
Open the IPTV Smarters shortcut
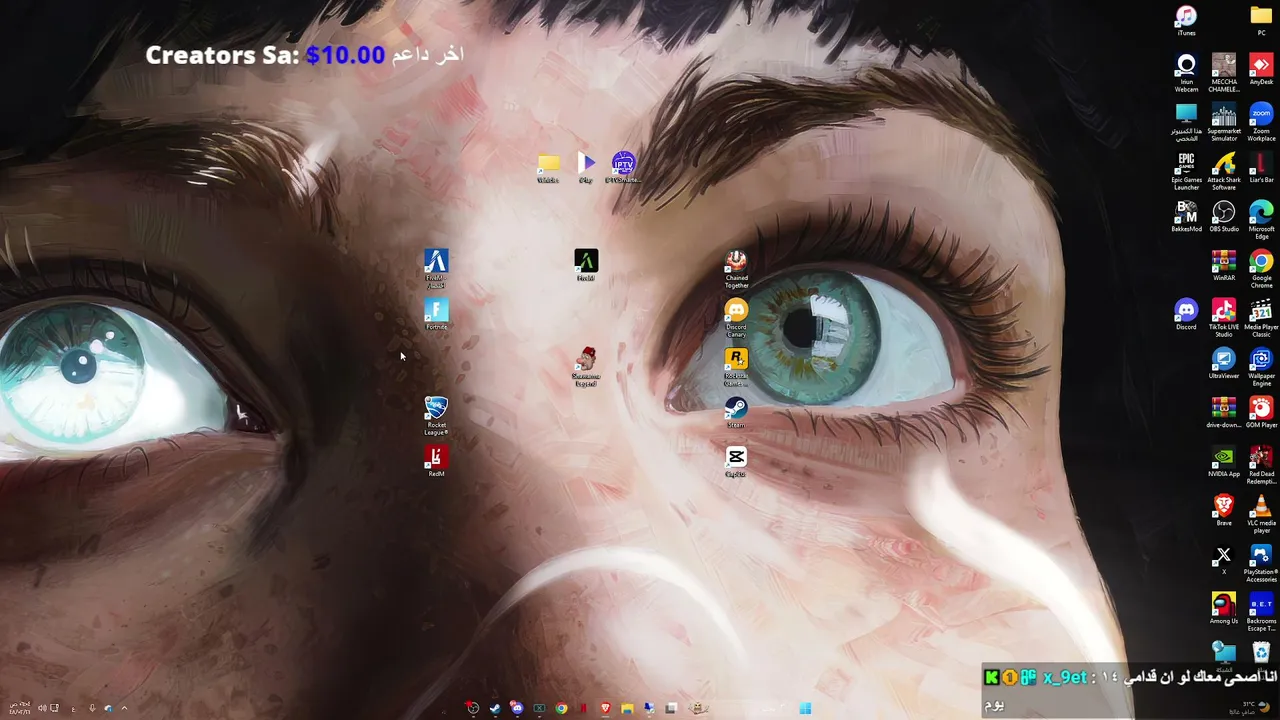tap(623, 168)
